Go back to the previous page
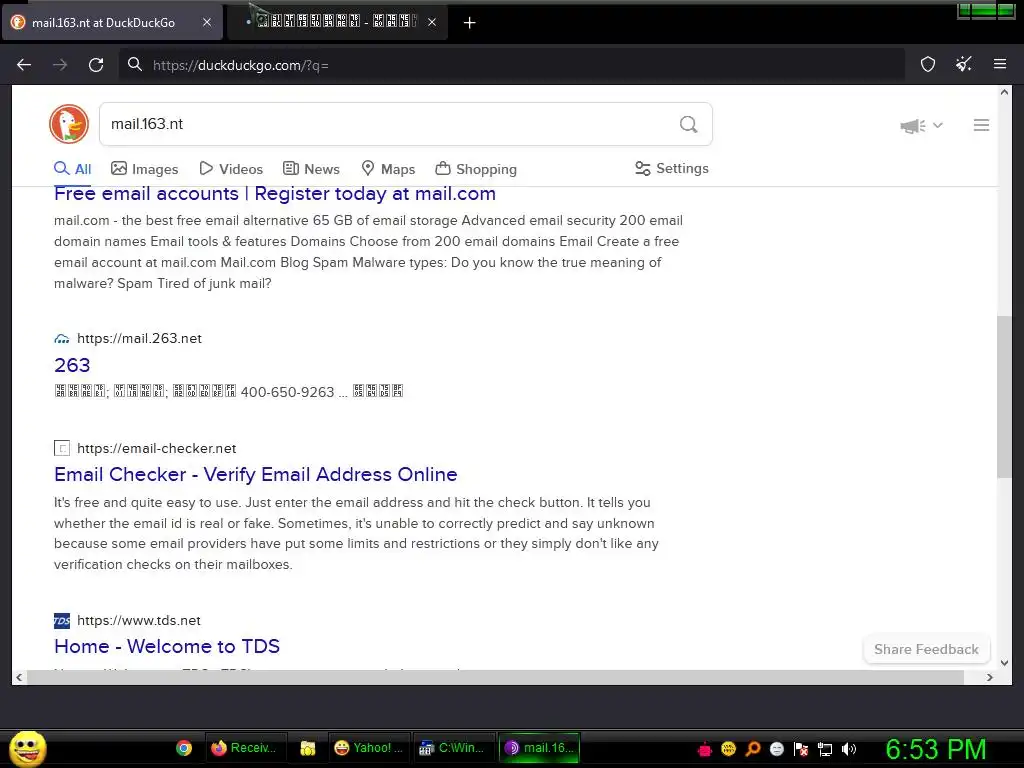Viewport: 1024px width, 768px height. (24, 65)
